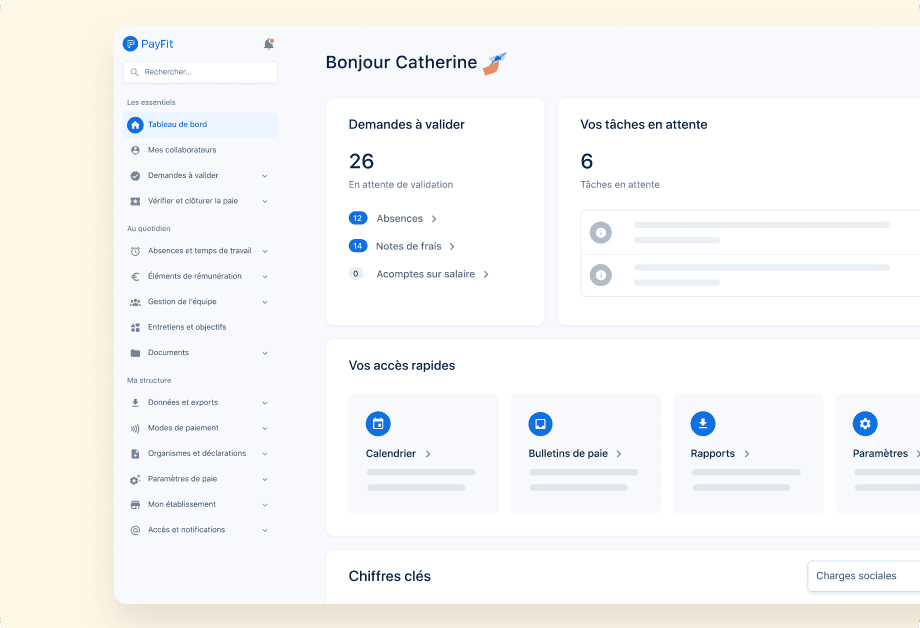Click the Tableau de bord home icon

click(135, 124)
